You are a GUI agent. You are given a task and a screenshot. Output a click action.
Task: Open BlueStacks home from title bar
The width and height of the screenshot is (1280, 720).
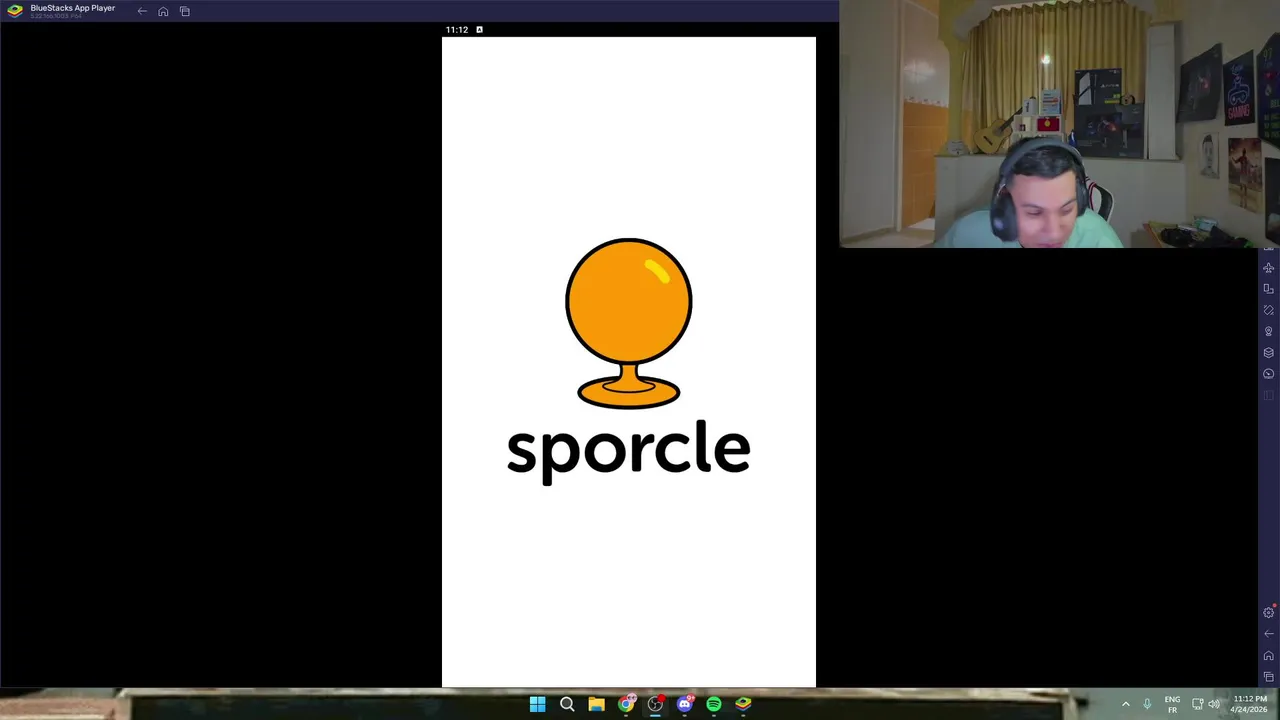pyautogui.click(x=163, y=11)
